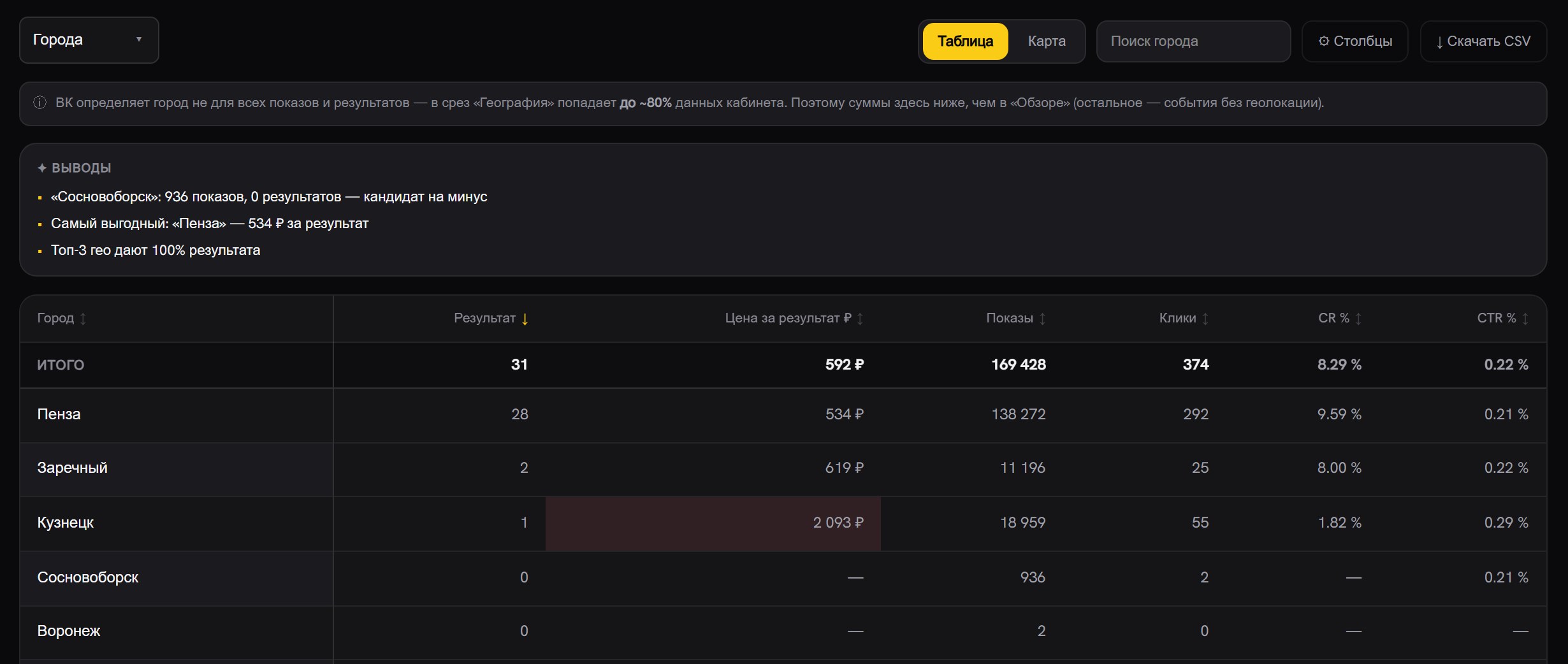1568x664 pixels.
Task: Click the info icon in the ВК notice
Action: [x=40, y=103]
